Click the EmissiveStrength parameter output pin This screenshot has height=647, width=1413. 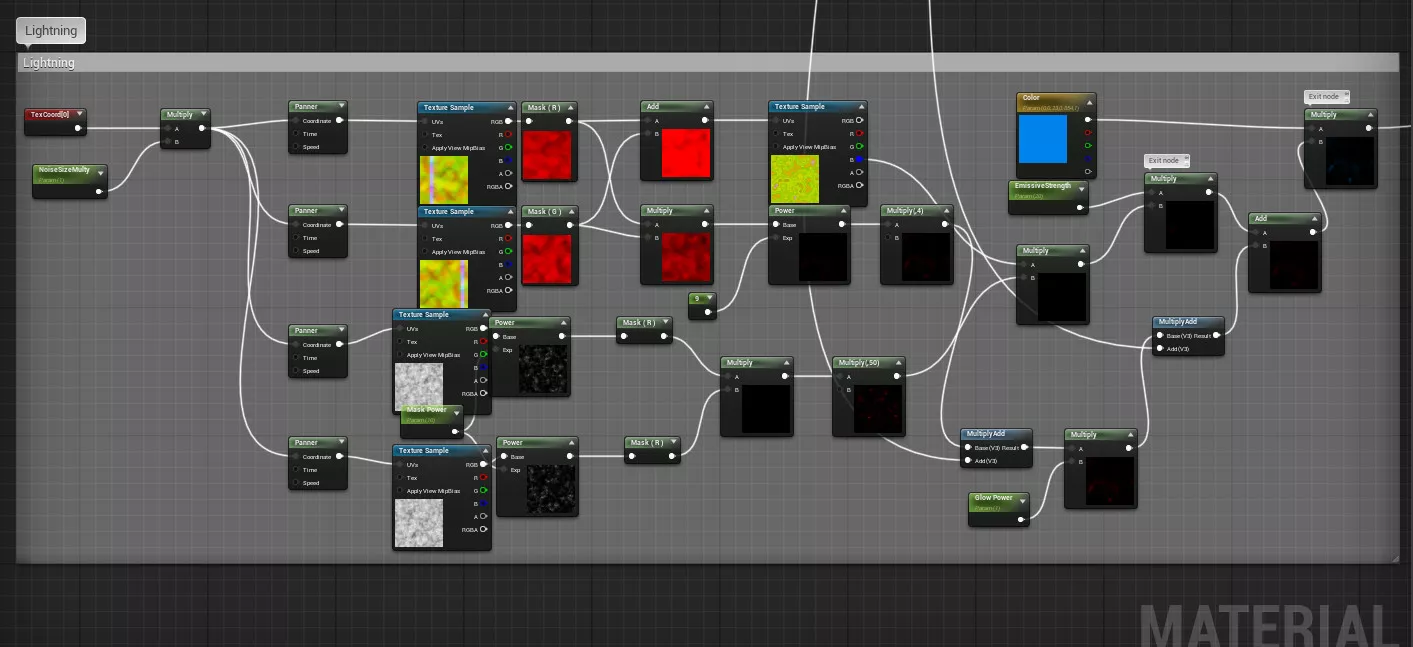point(1080,207)
